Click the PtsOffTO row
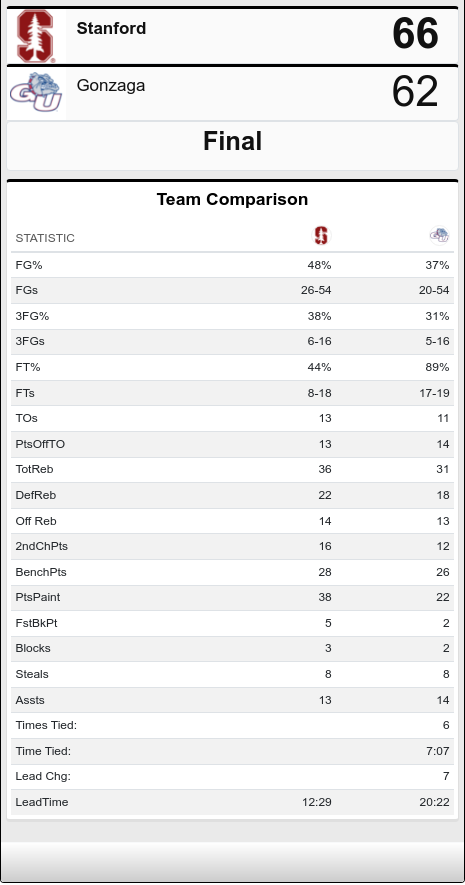Viewport: 465px width, 885px height. (x=232, y=444)
